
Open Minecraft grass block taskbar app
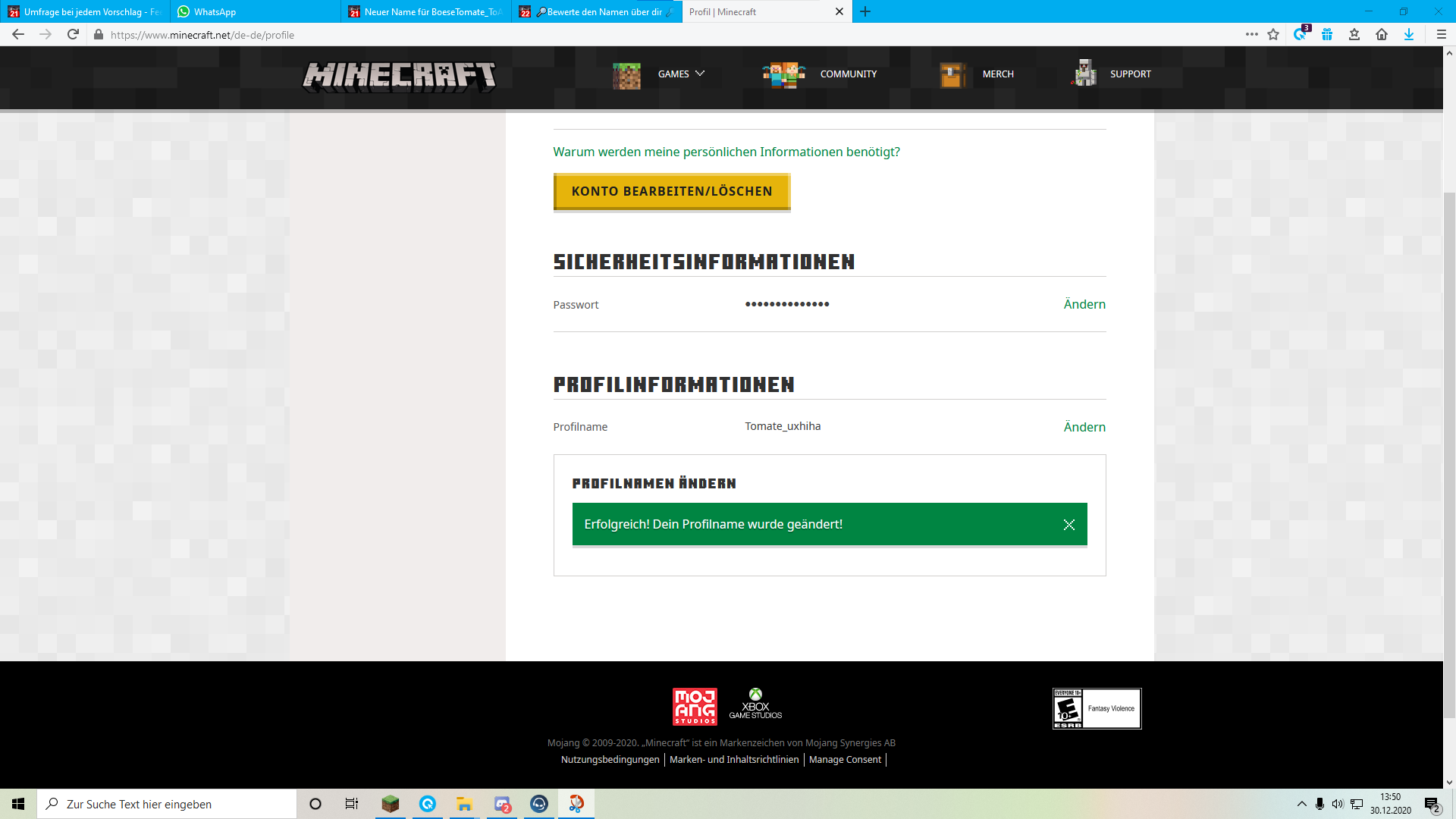pos(391,804)
